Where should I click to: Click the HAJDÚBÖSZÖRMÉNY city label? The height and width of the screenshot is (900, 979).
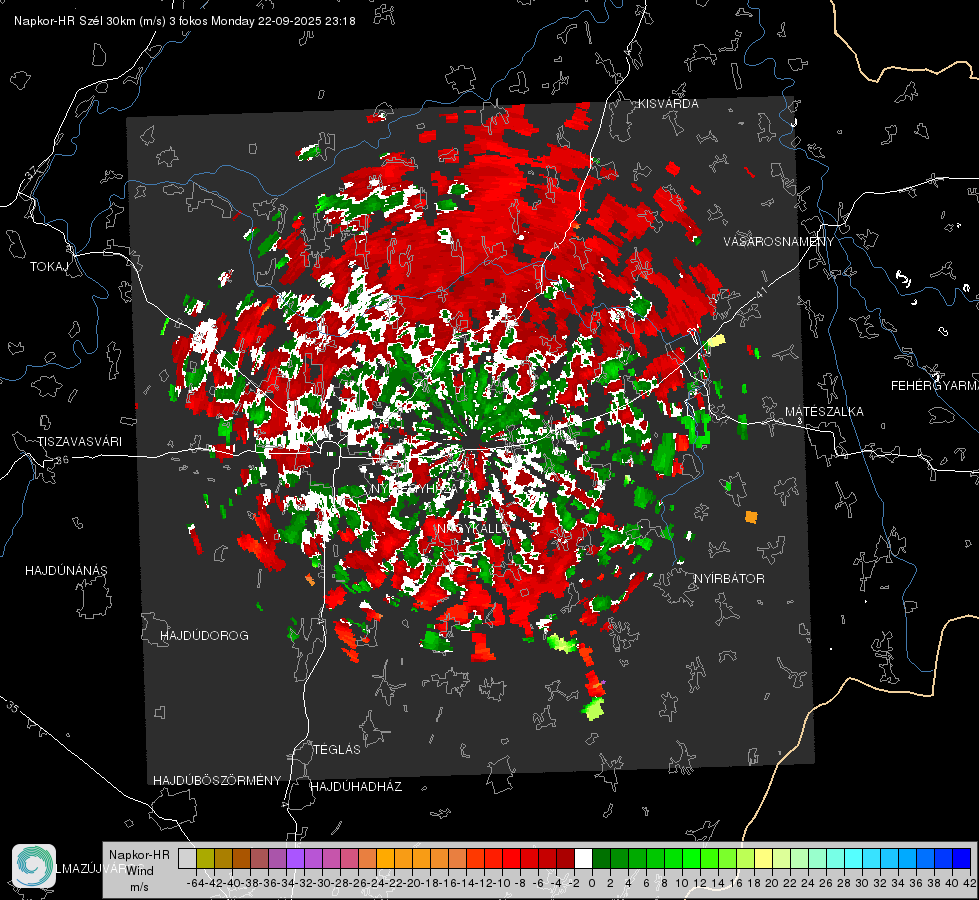(x=217, y=780)
